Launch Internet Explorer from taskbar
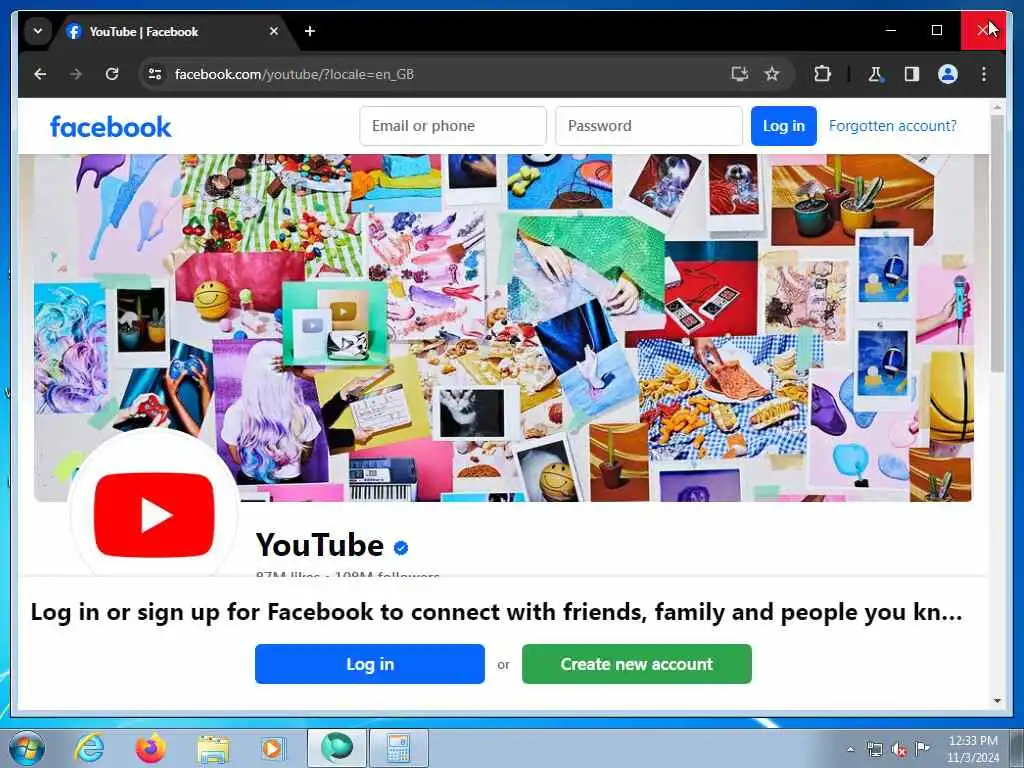The image size is (1024, 768). pyautogui.click(x=89, y=748)
